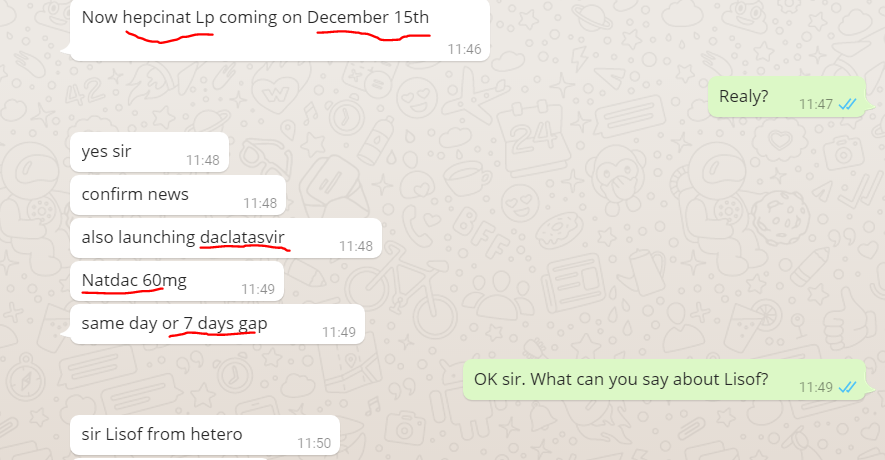Select the 'yes sir' message bubble

[150, 152]
